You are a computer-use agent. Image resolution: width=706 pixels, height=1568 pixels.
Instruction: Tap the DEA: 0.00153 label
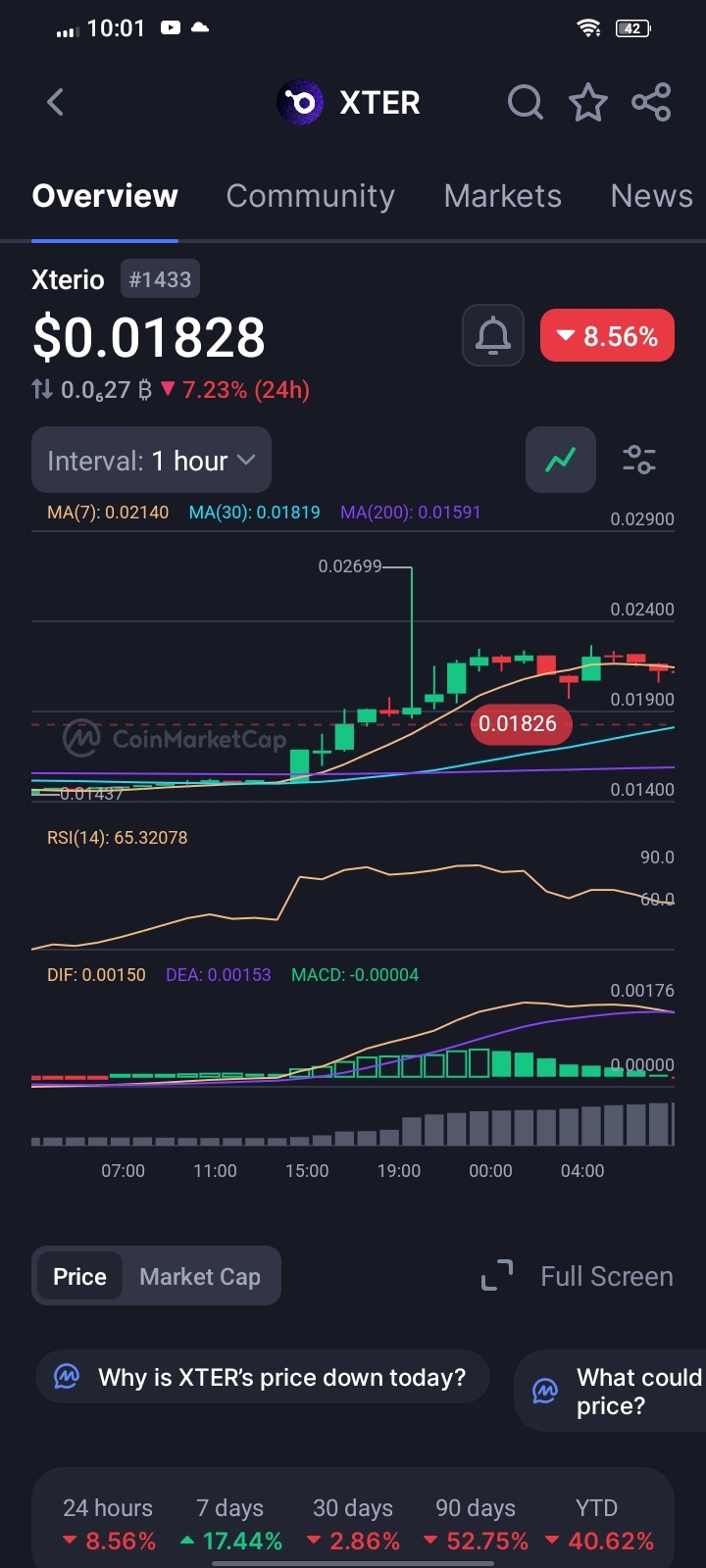(x=218, y=974)
